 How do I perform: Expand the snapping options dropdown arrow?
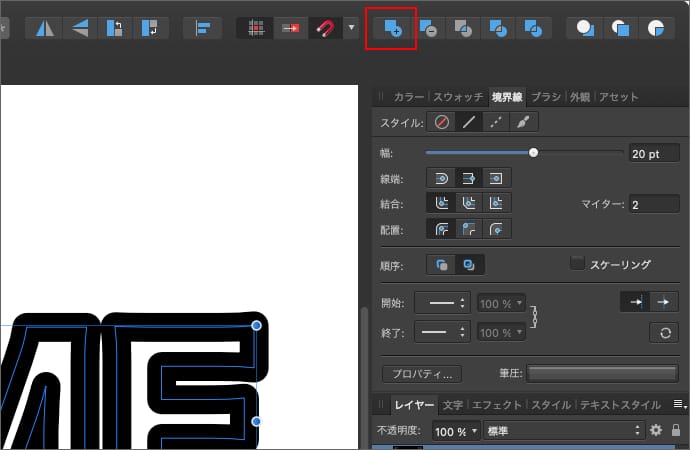pos(351,28)
